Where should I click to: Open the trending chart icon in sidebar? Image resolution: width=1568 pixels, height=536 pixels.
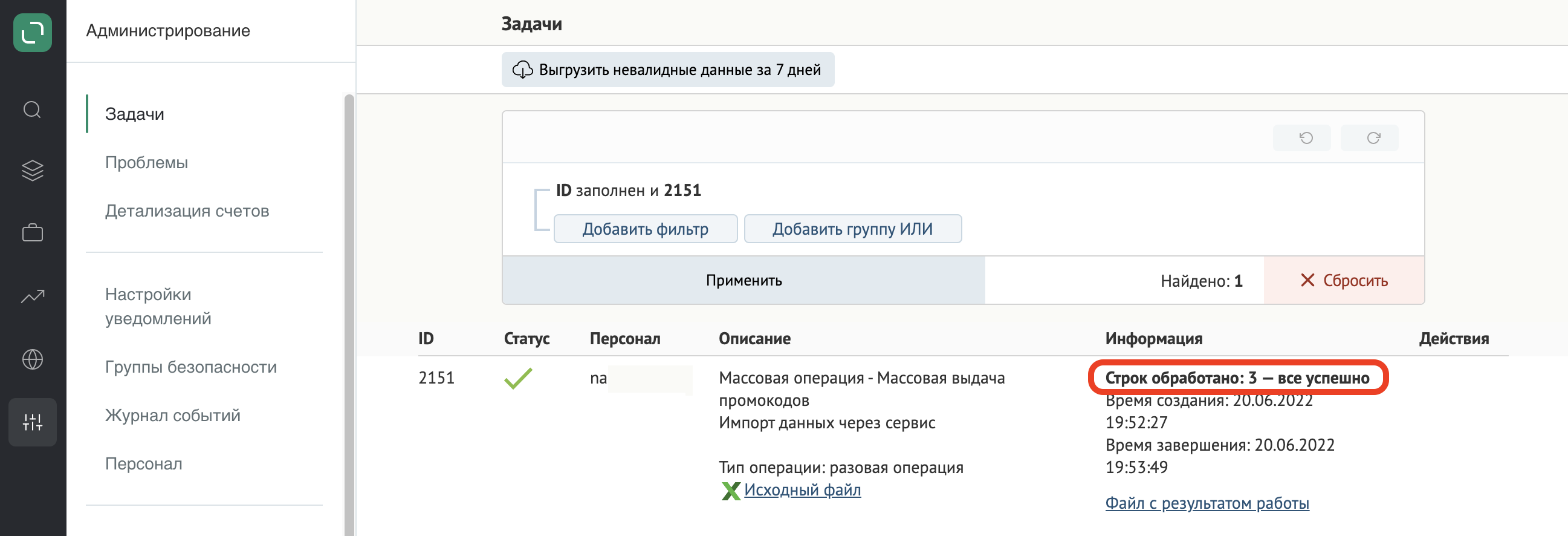tap(32, 296)
